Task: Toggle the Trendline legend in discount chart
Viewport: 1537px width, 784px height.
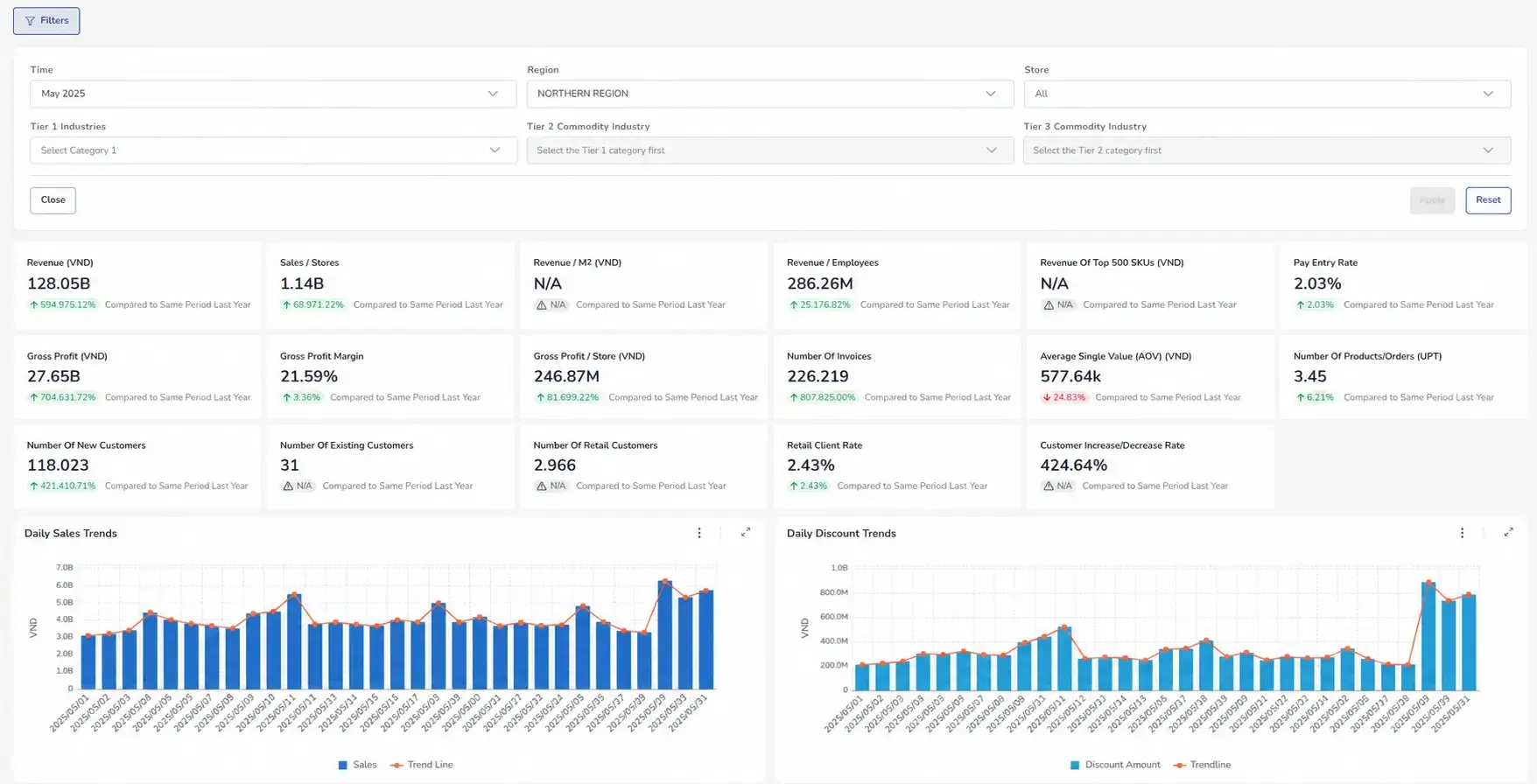Action: pyautogui.click(x=1202, y=765)
